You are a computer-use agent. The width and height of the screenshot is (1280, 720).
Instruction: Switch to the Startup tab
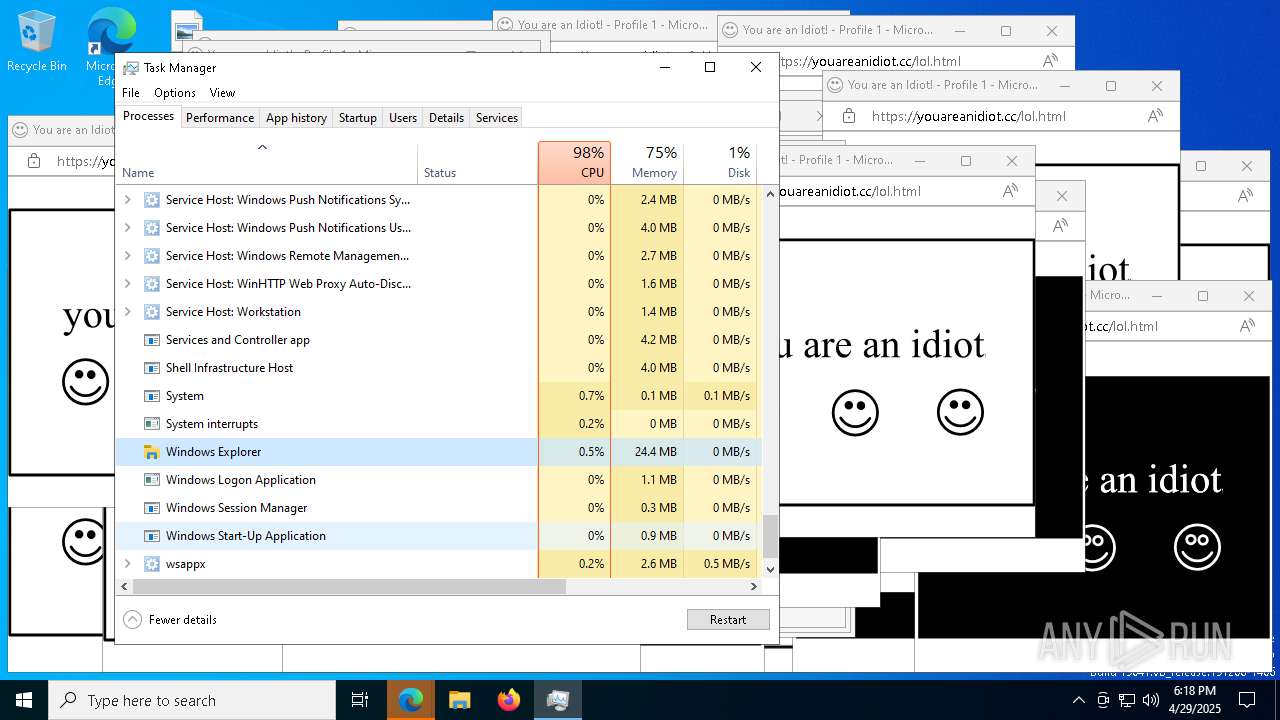tap(357, 118)
